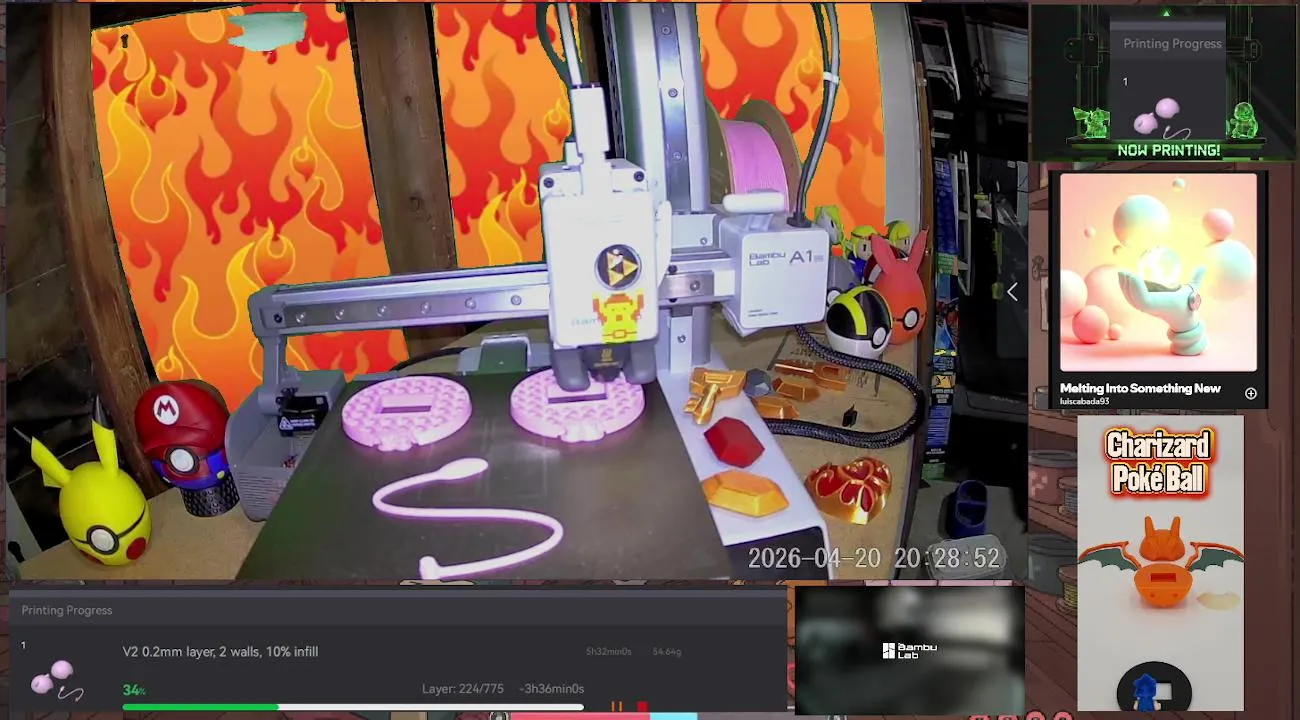Select 'V2 0.2mm layer, 2 walls, 10% infill' text
The width and height of the screenshot is (1300, 720).
pyautogui.click(x=220, y=652)
